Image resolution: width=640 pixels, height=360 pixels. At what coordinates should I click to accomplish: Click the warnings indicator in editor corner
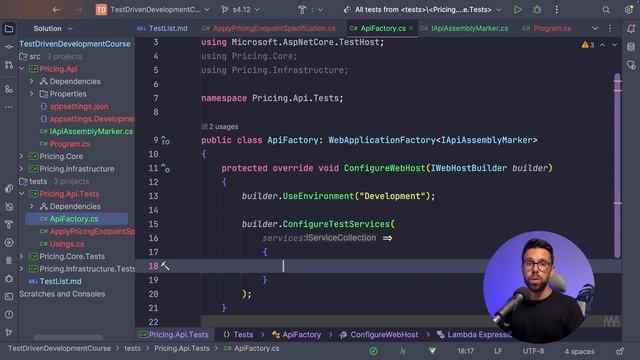[x=588, y=44]
